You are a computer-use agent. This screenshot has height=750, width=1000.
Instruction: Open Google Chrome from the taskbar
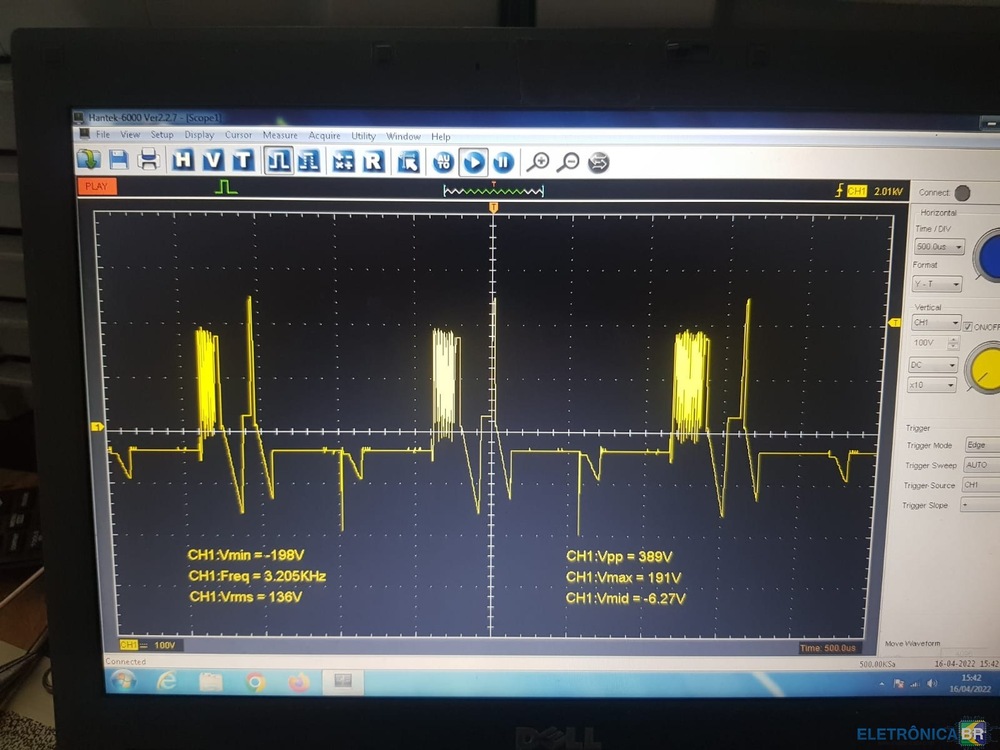click(x=255, y=682)
